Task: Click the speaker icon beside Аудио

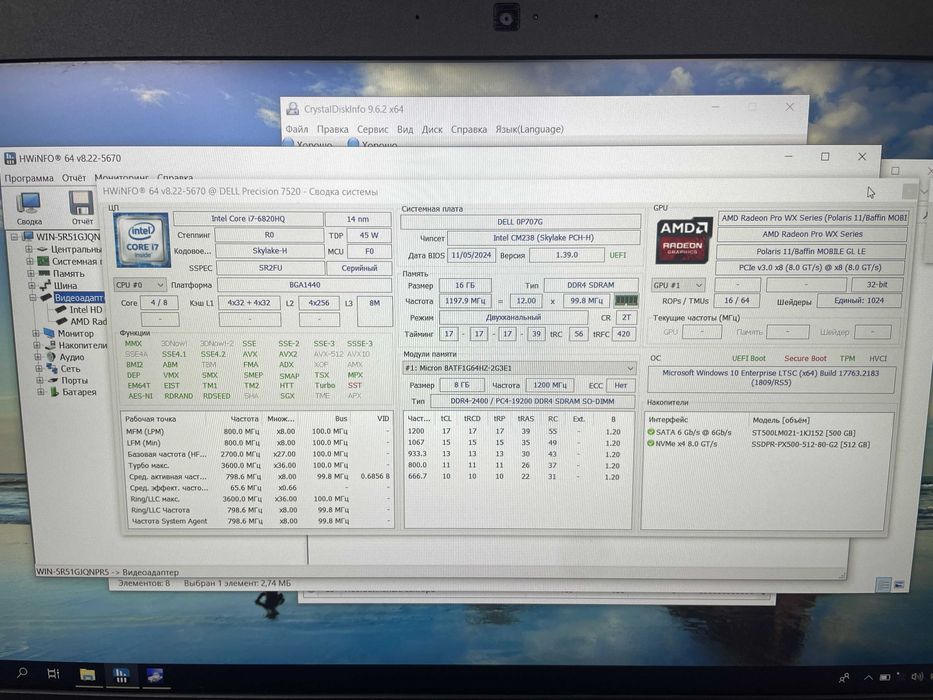Action: click(x=52, y=357)
